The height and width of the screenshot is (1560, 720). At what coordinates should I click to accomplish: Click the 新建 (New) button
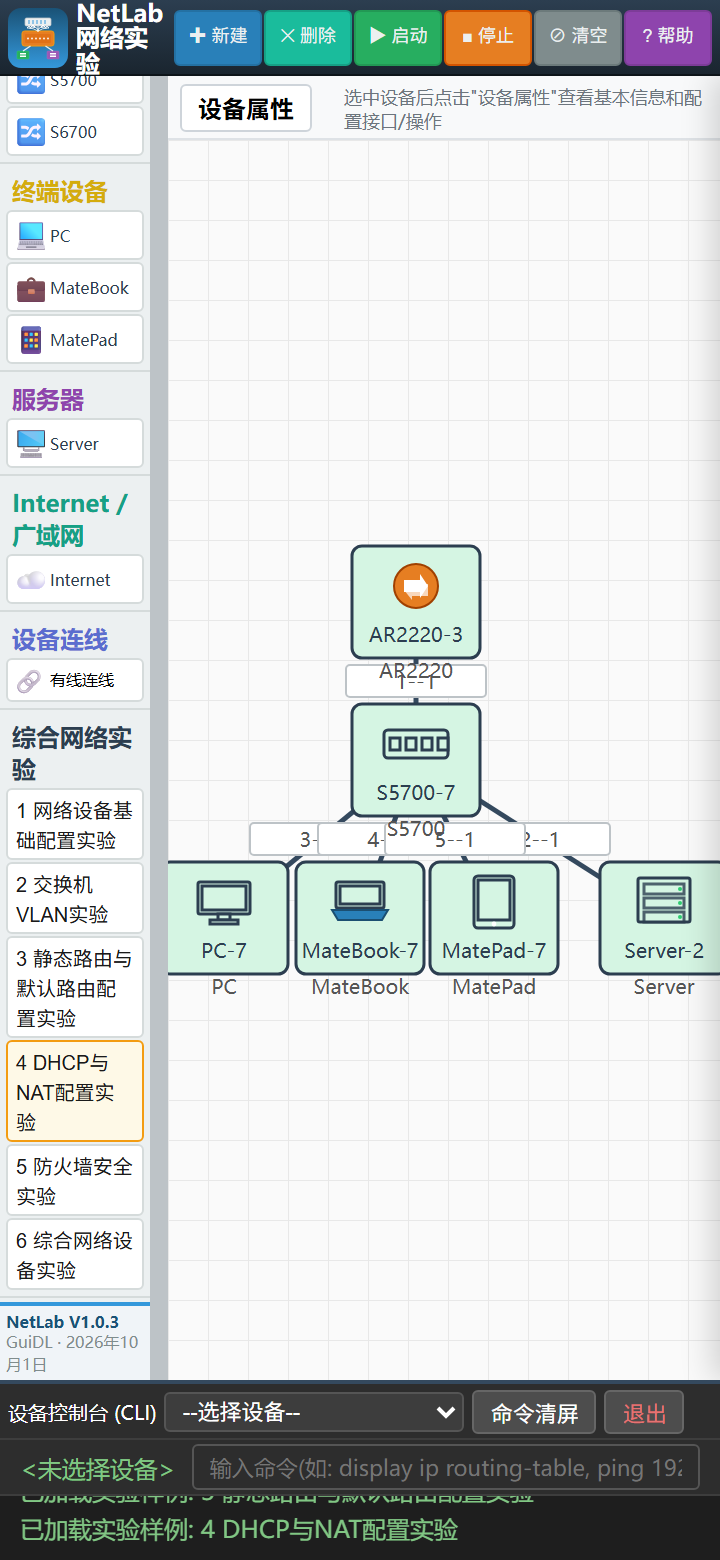[x=218, y=37]
